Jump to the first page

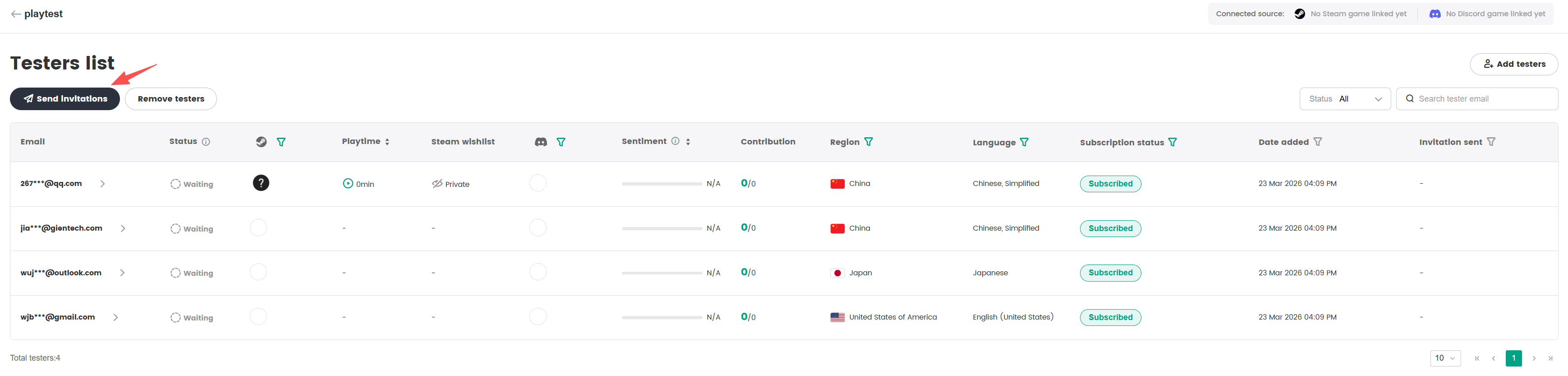tap(1477, 358)
